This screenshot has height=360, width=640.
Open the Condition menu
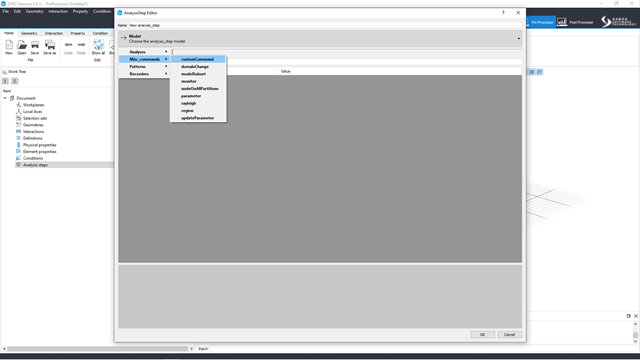pos(102,11)
